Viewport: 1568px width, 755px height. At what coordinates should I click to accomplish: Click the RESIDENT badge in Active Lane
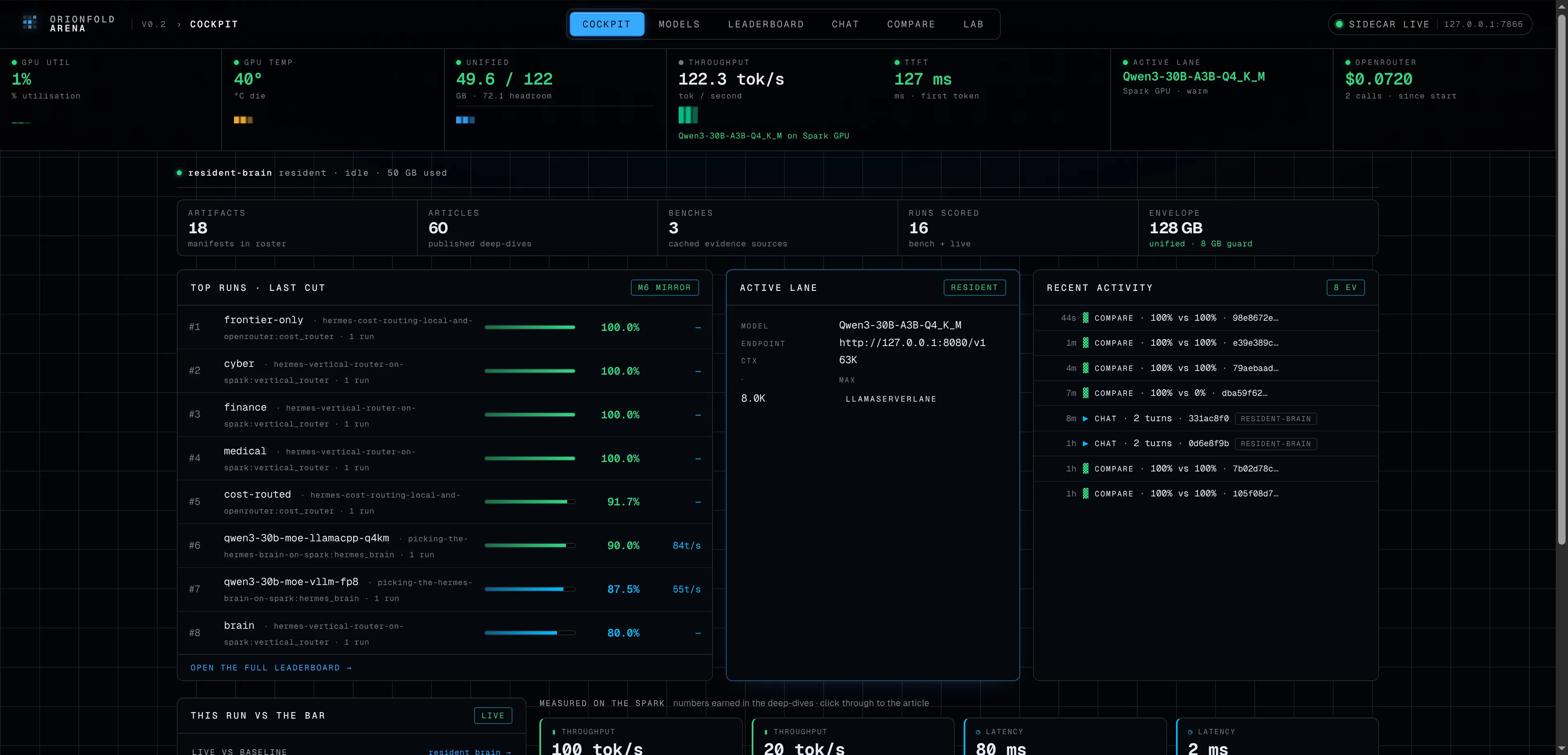(x=974, y=287)
